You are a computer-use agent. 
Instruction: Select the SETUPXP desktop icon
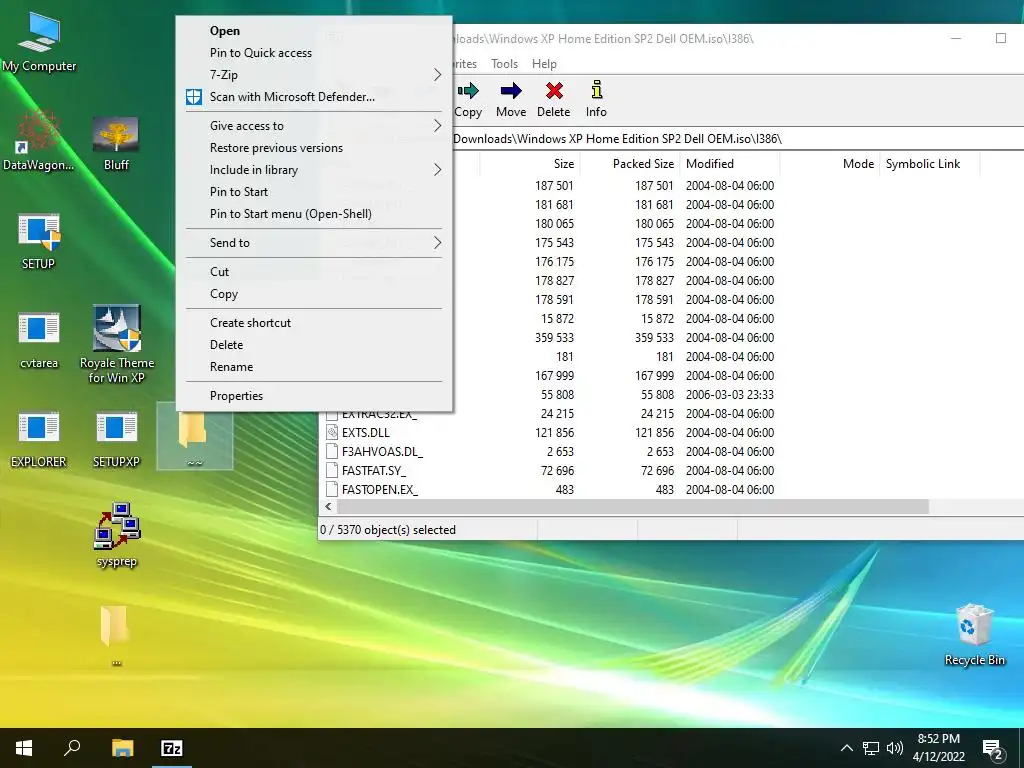point(116,439)
